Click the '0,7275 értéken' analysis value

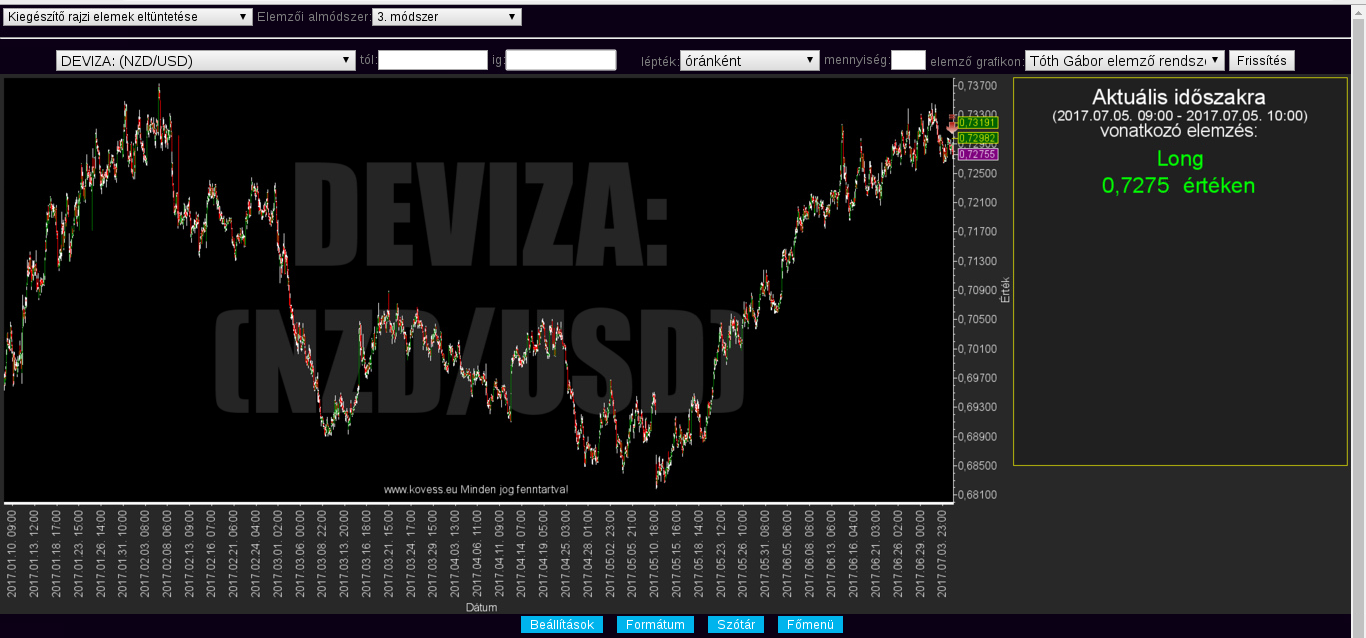[x=1178, y=186]
